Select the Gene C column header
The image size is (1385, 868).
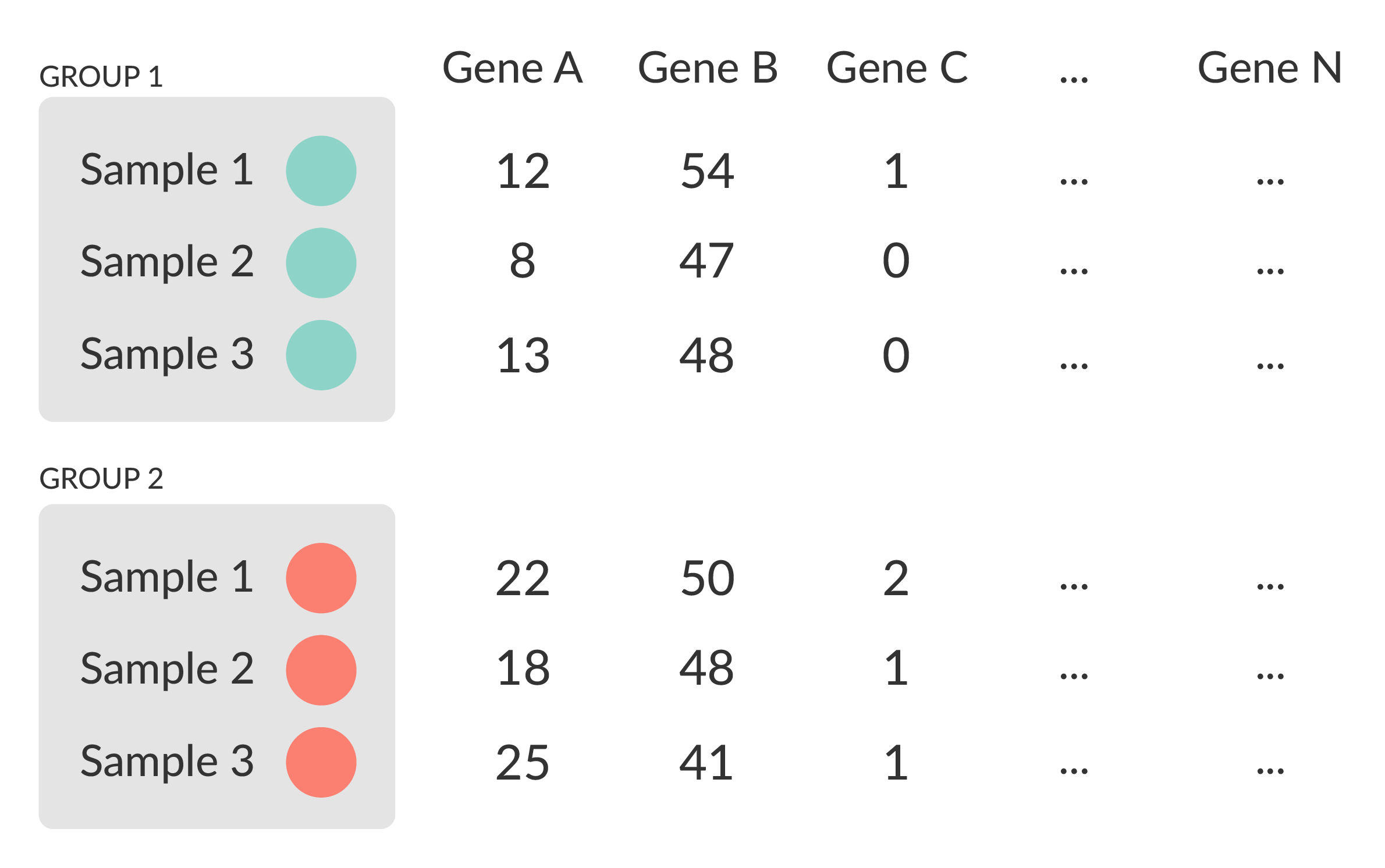(897, 69)
